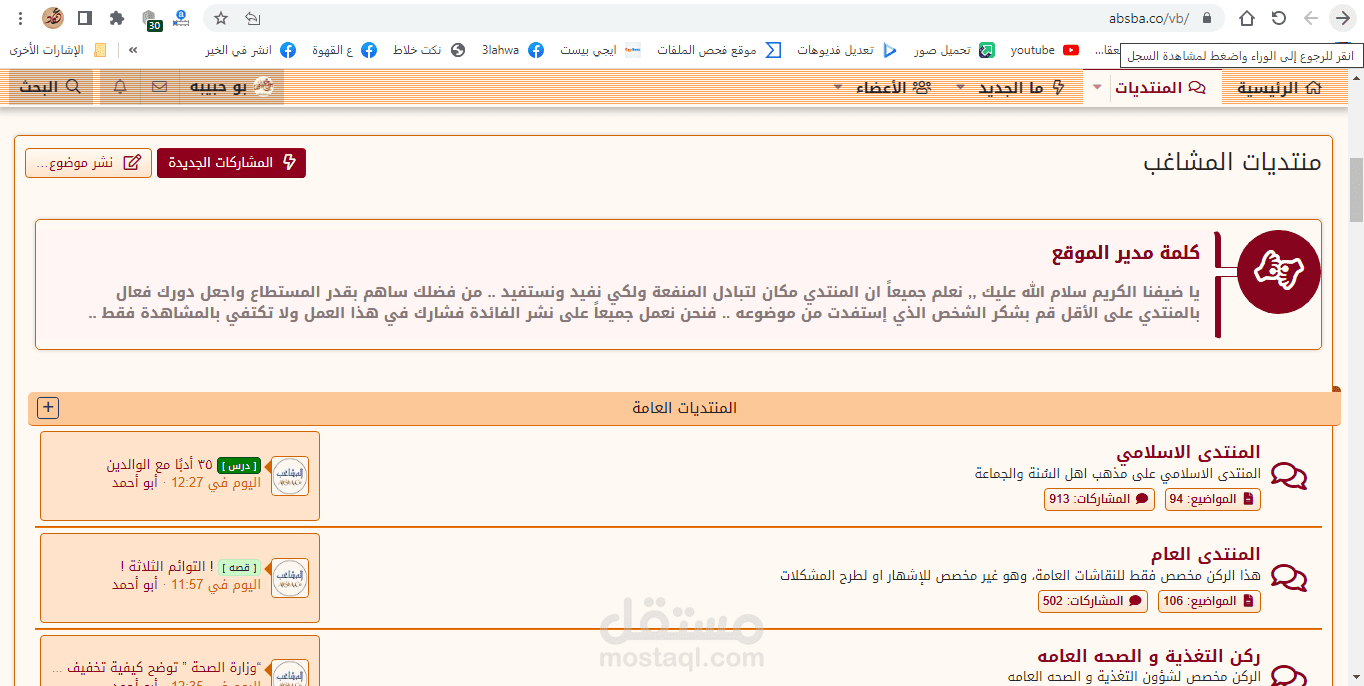
Task: Expand the الأعضاء dropdown arrow
Action: (838, 88)
